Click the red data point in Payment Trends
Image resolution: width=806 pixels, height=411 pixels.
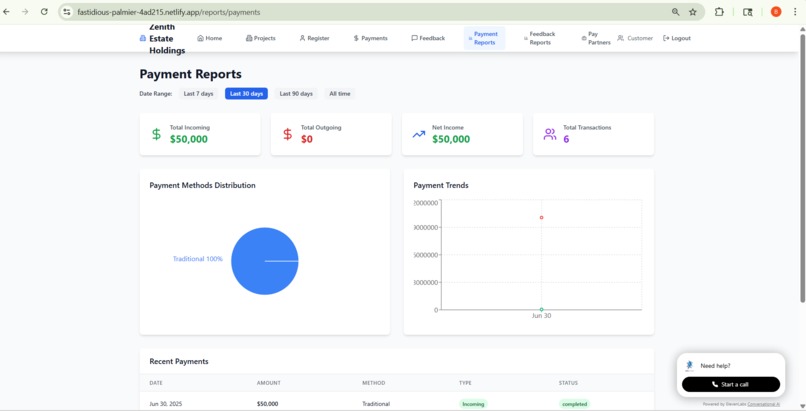click(541, 217)
